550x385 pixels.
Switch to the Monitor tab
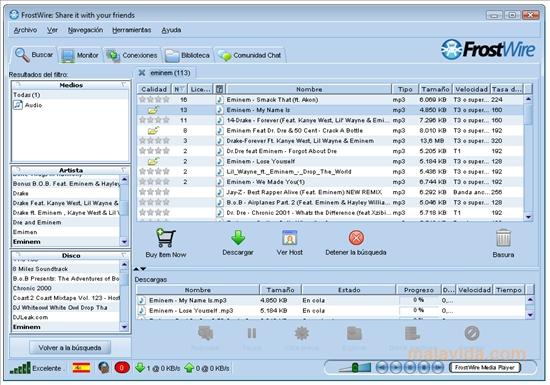pos(80,55)
